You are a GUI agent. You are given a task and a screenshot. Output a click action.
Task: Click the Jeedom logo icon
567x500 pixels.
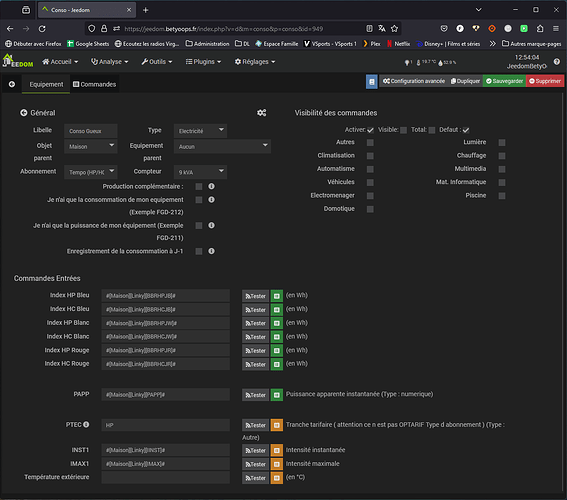pyautogui.click(x=17, y=61)
